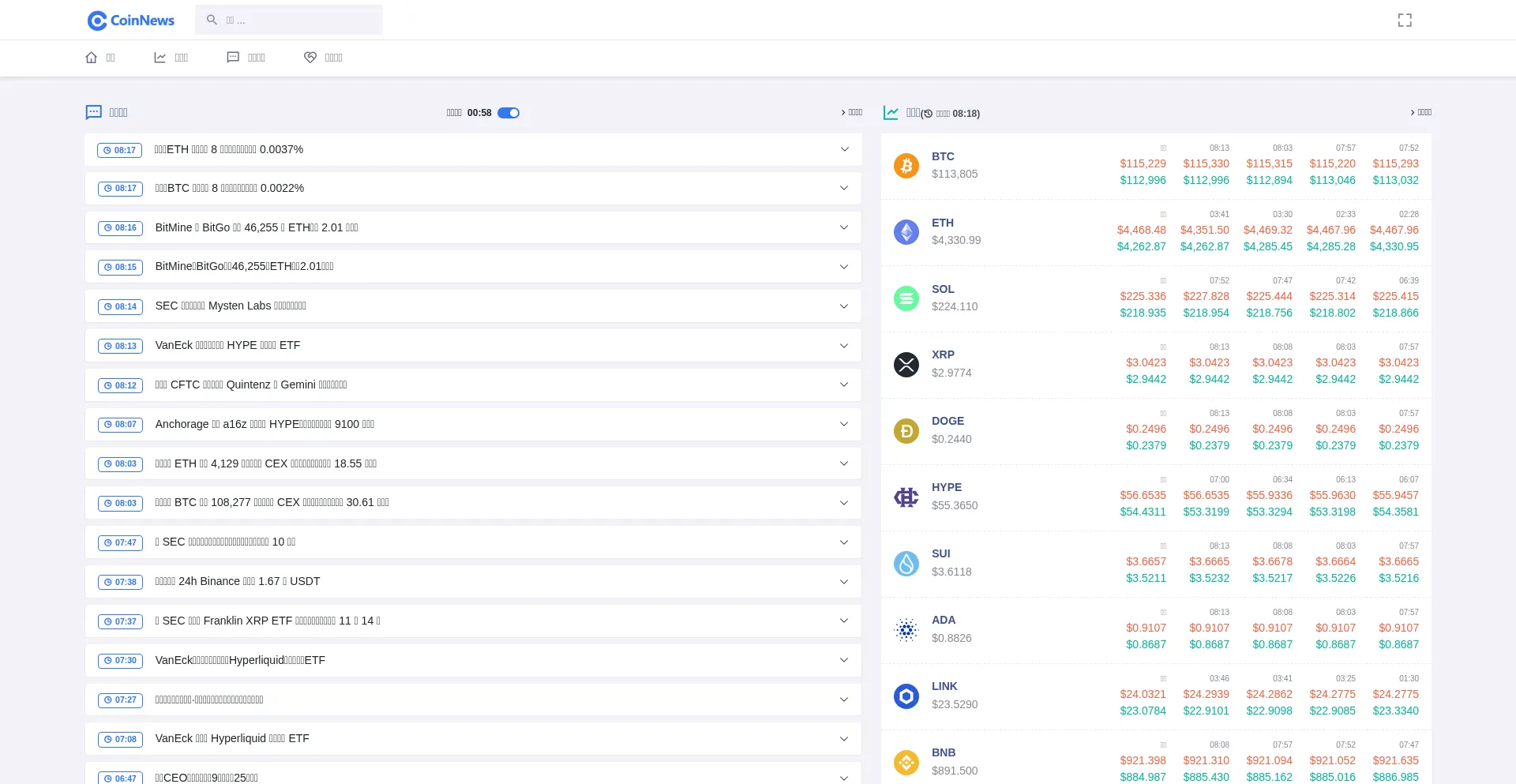Select the BTC ticker label
The width and height of the screenshot is (1516, 784).
coord(943,156)
